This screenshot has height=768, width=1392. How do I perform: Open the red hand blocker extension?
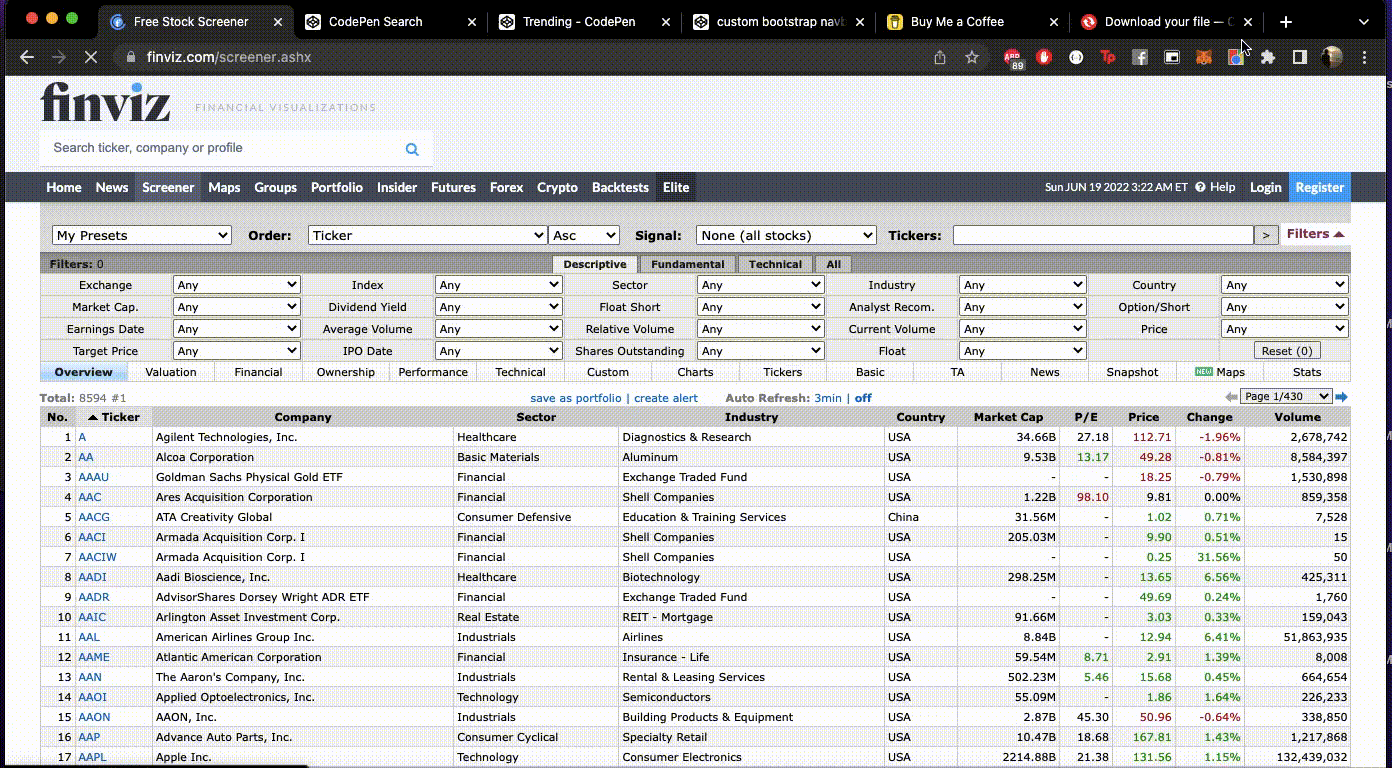[1044, 58]
